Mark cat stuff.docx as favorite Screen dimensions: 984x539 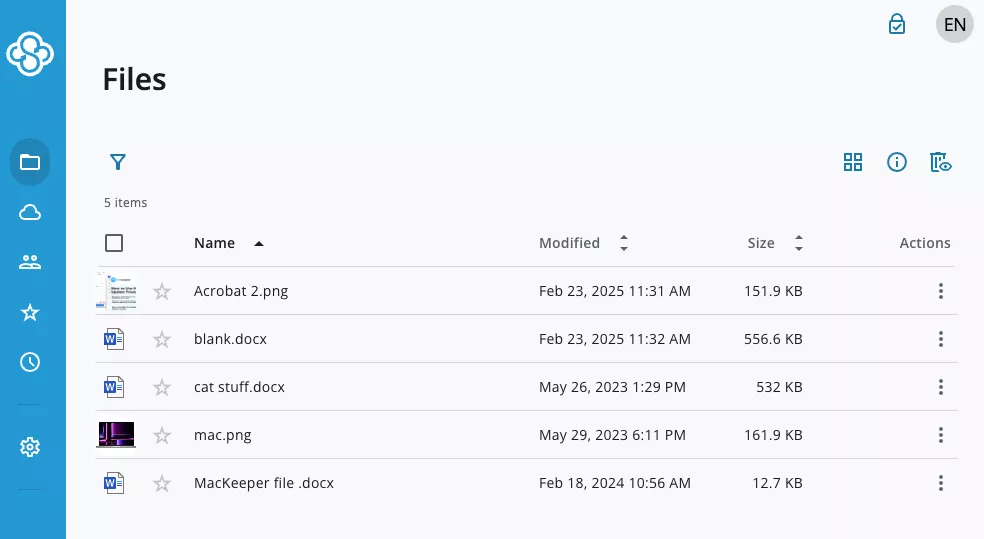(162, 387)
